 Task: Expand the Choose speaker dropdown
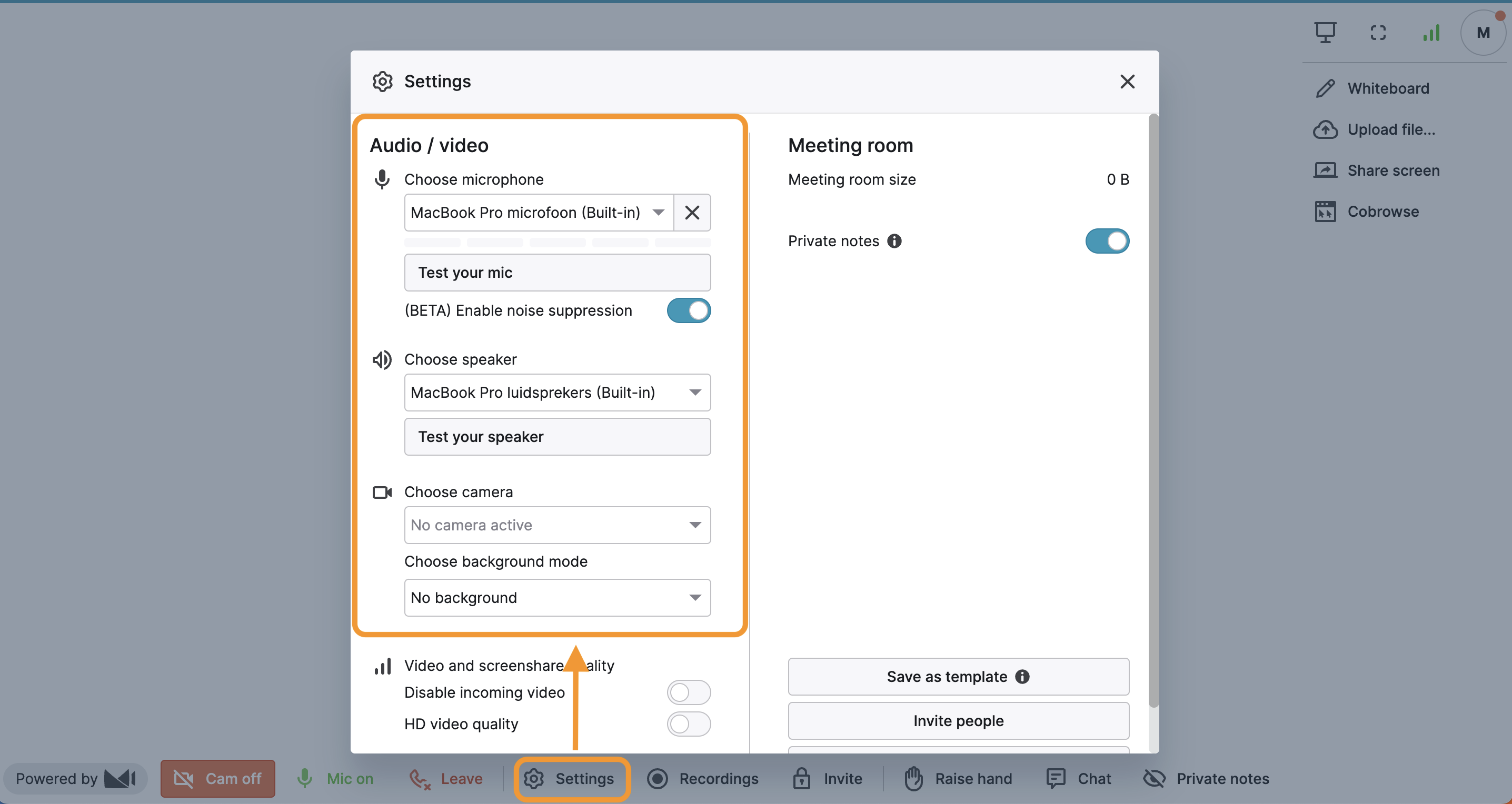click(x=556, y=393)
